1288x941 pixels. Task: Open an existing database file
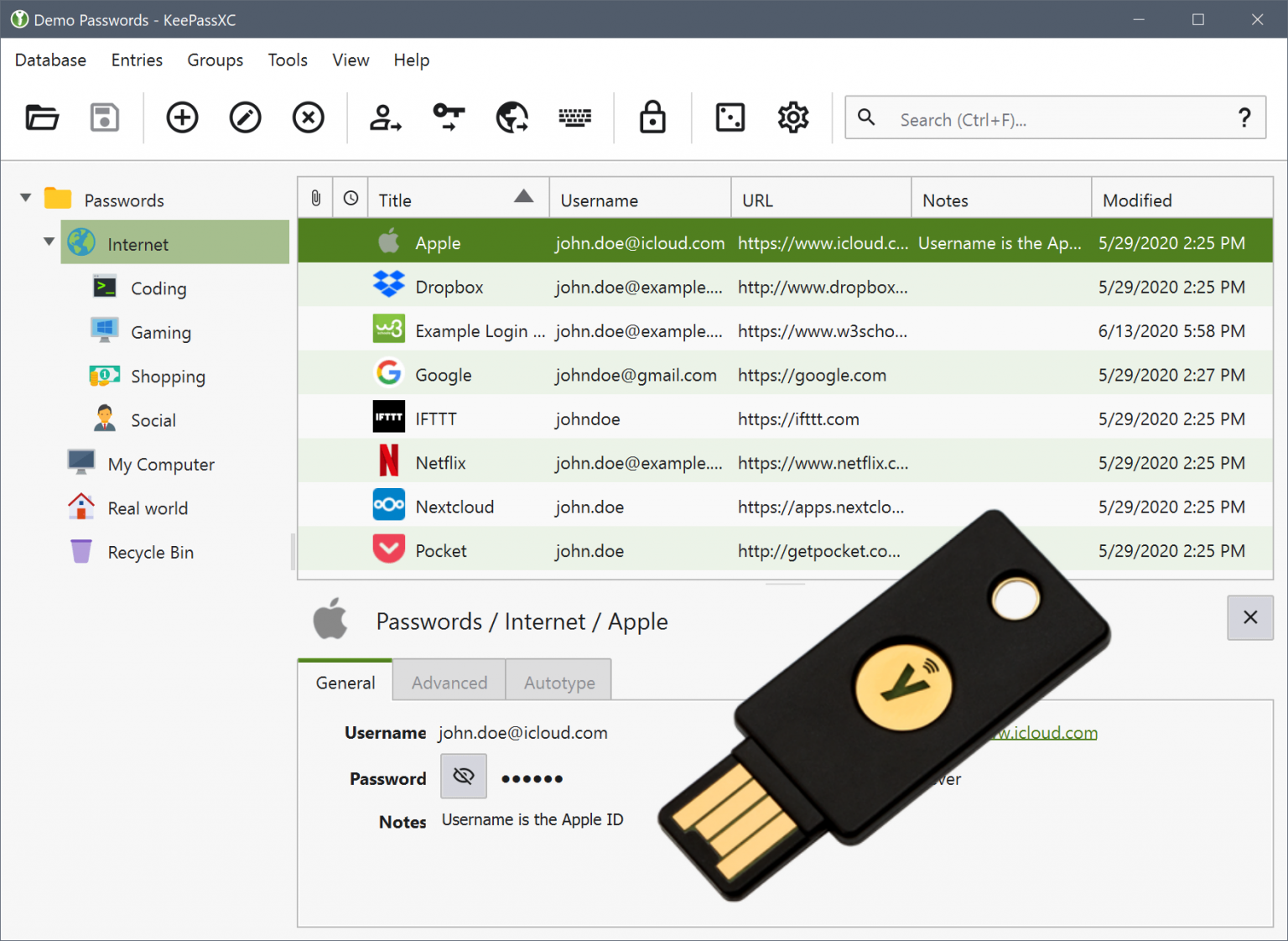coord(41,117)
